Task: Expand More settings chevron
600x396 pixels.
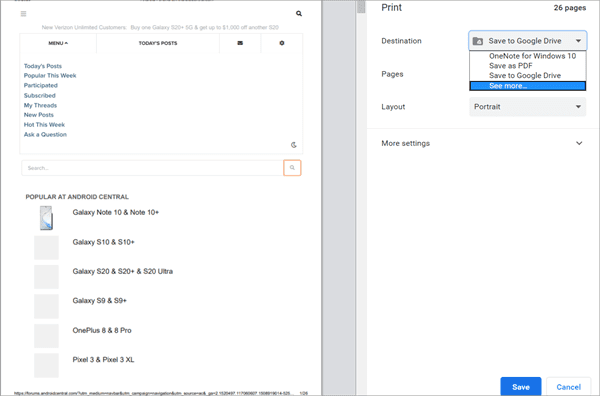Action: coord(579,143)
